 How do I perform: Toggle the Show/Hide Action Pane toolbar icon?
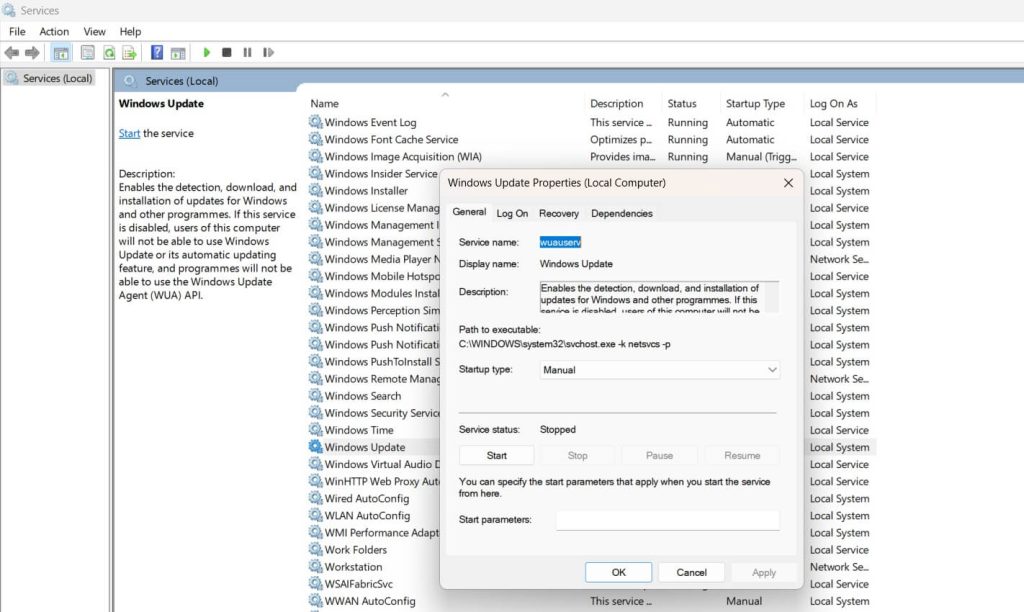click(x=178, y=52)
